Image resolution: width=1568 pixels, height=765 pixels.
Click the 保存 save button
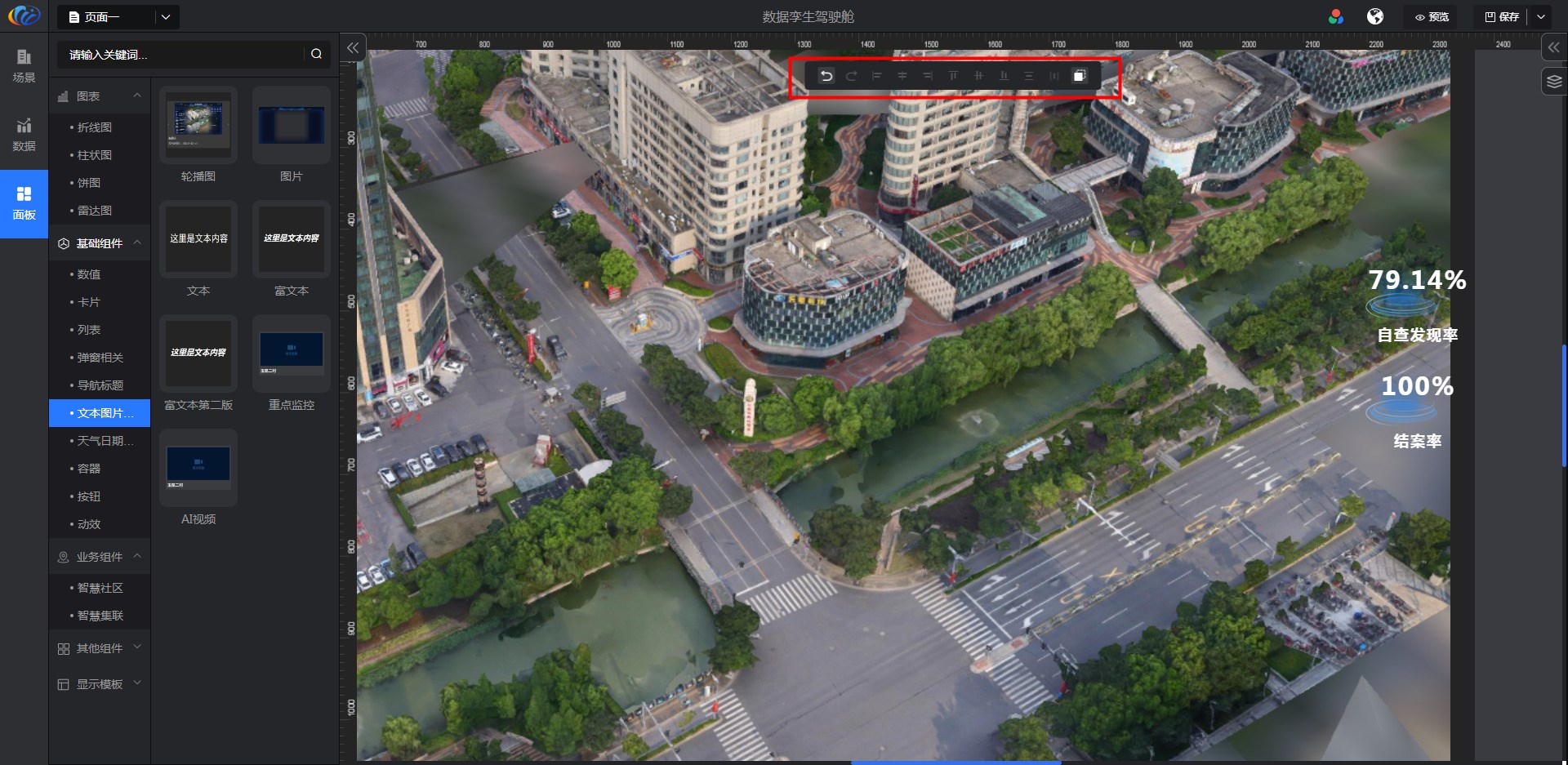tap(1502, 17)
